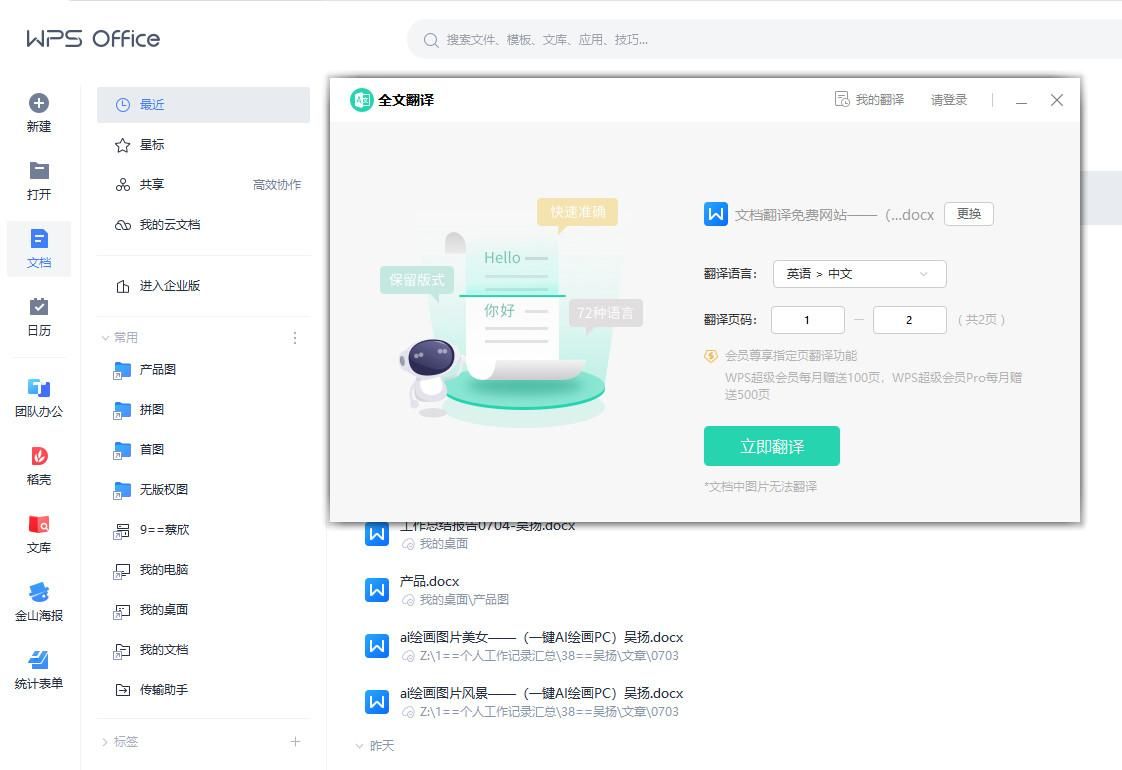Click the W icon of 产品.docx
1122x770 pixels.
(x=377, y=590)
